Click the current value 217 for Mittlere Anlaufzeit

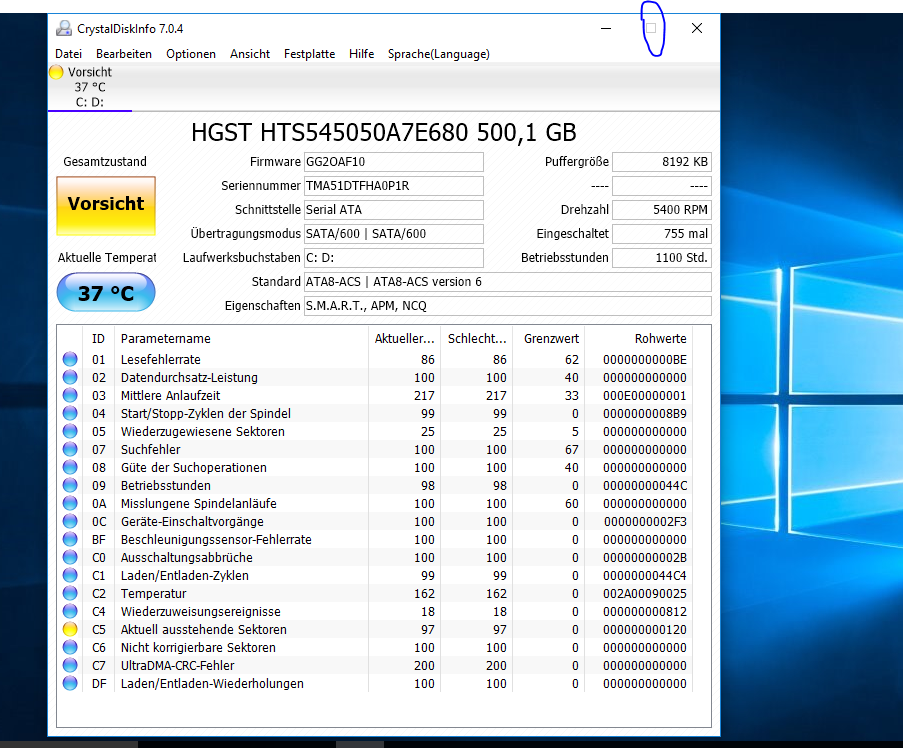click(424, 395)
